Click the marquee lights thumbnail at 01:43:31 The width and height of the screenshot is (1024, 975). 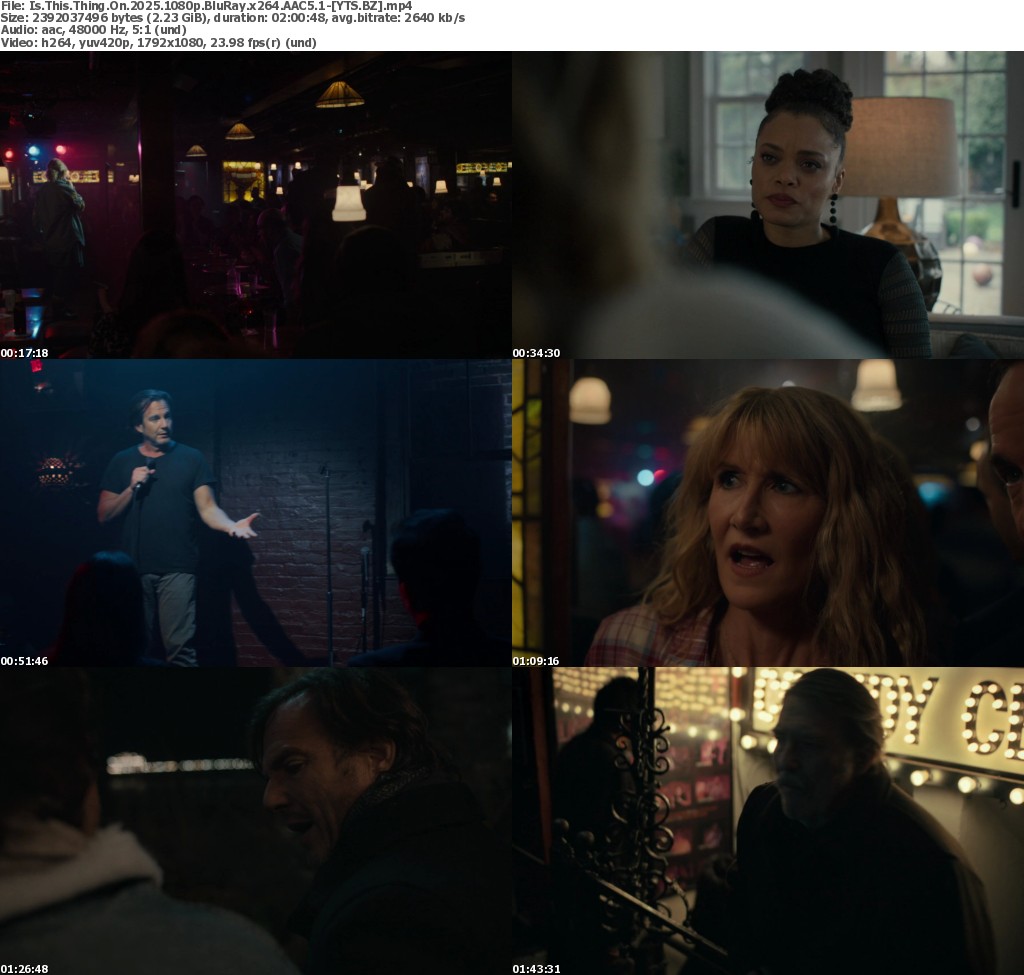tap(768, 820)
